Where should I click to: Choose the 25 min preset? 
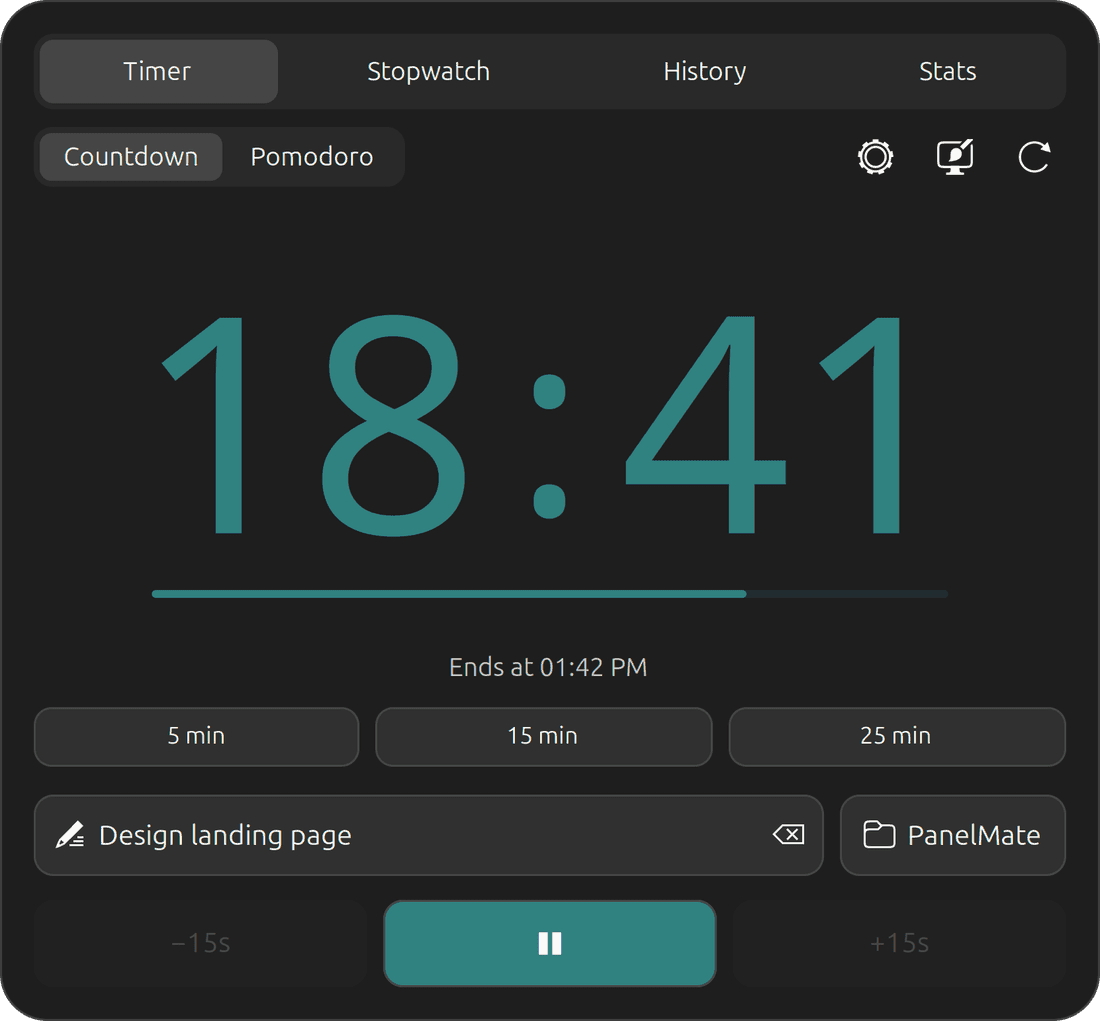click(x=897, y=736)
